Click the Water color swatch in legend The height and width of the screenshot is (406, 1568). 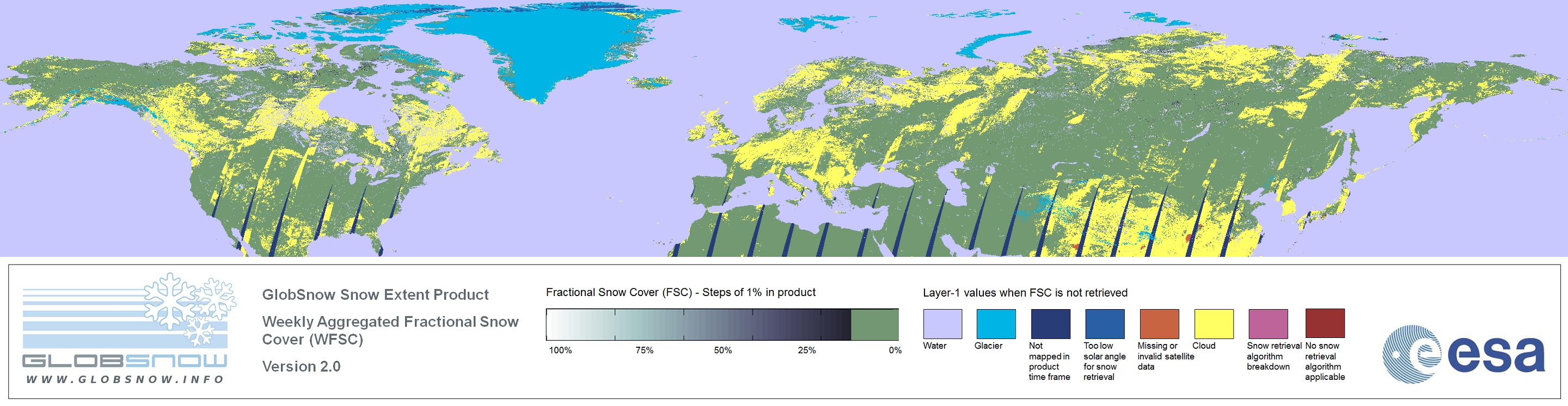942,324
